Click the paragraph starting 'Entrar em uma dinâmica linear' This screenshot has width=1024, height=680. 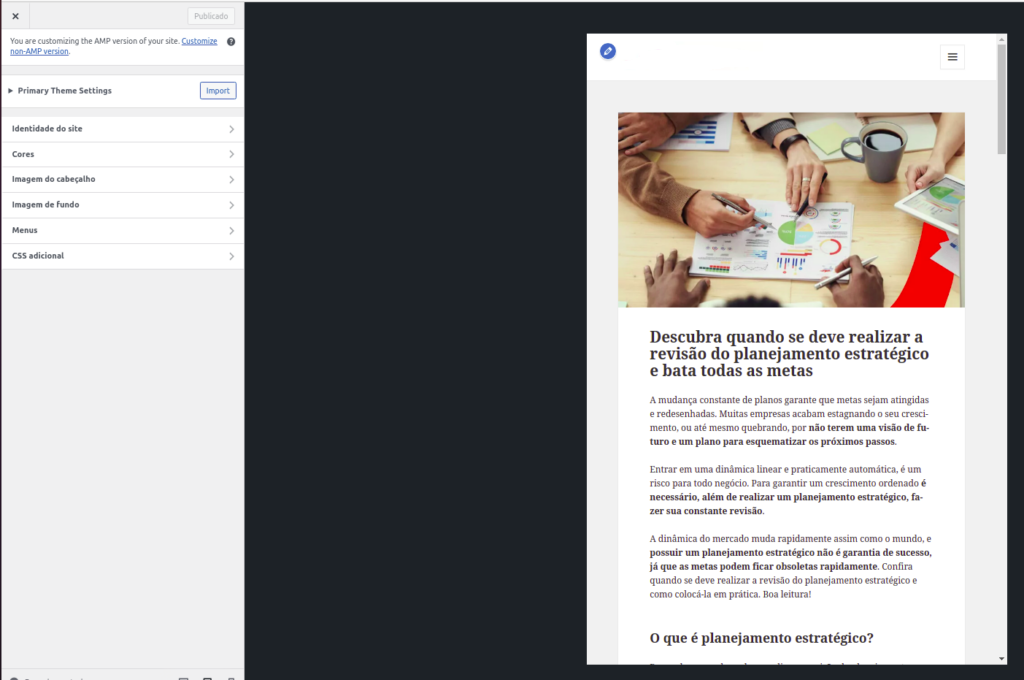[x=788, y=490]
